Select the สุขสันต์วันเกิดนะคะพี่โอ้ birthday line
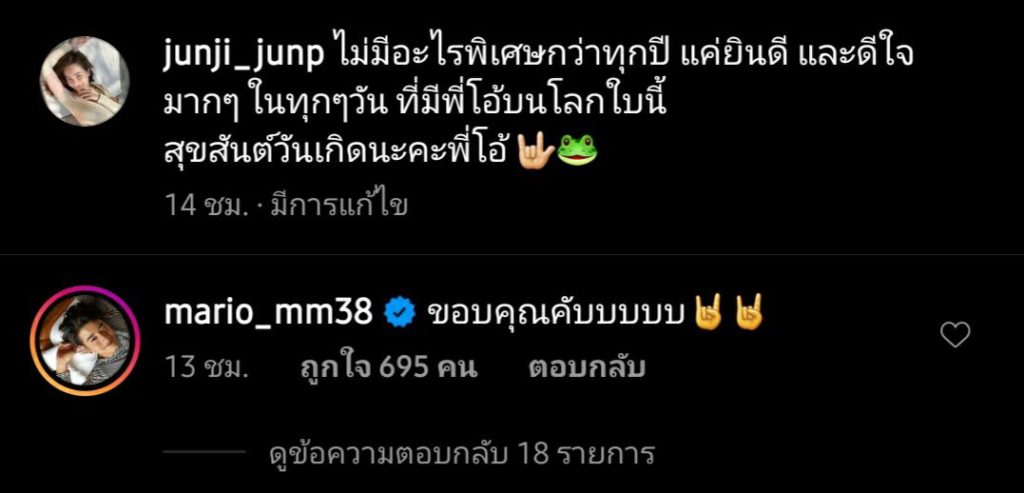The height and width of the screenshot is (493, 1024). (338, 150)
